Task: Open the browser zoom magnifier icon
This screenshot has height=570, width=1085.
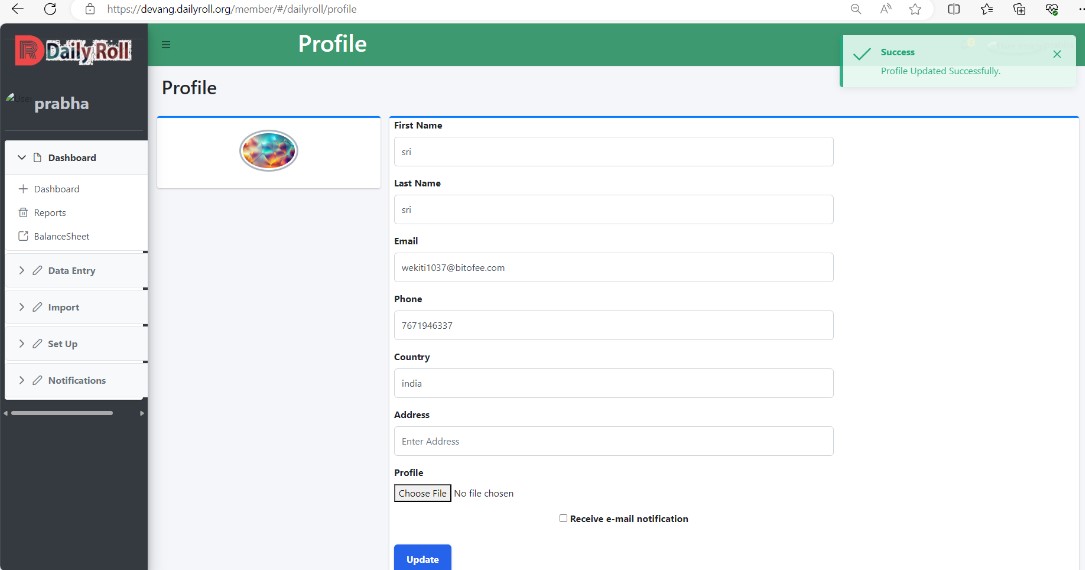Action: coord(856,9)
